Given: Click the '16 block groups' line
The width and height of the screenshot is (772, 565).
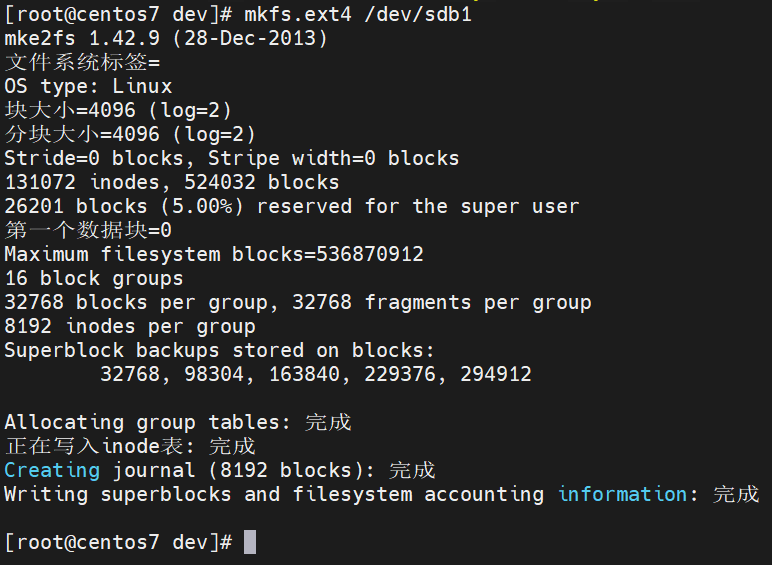Looking at the screenshot, I should click(94, 278).
